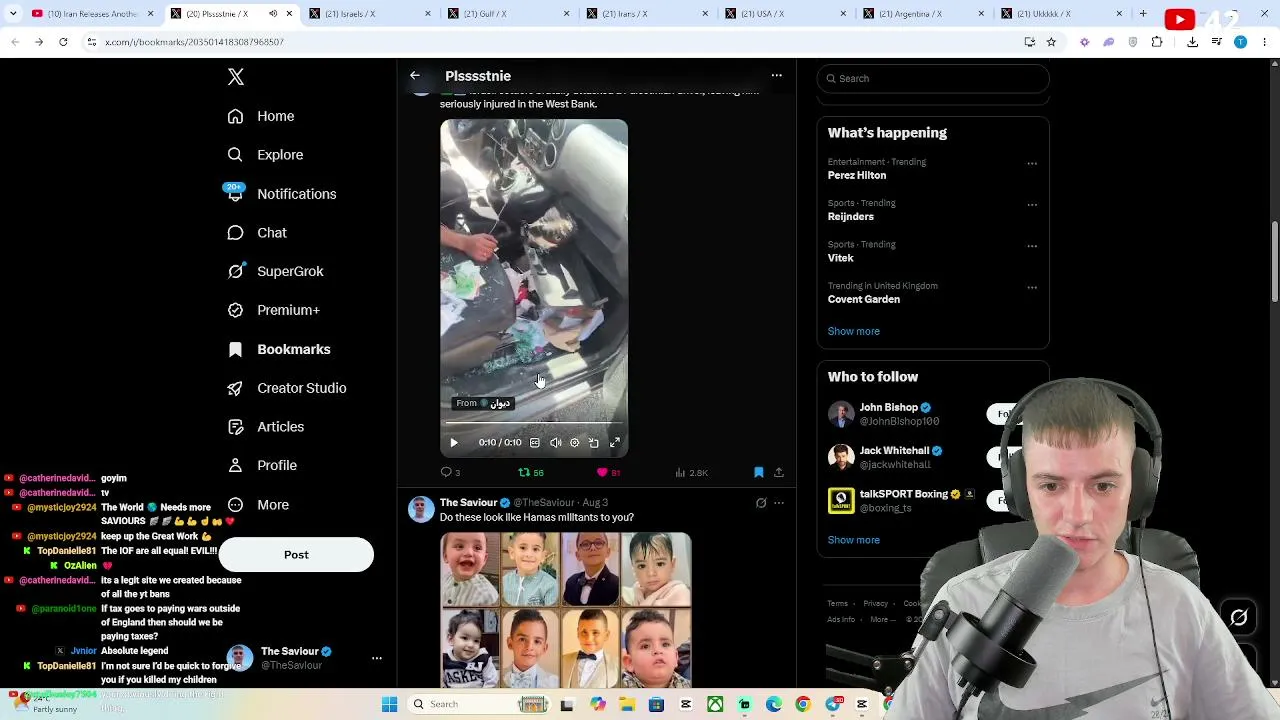
Task: Open Plsssstnie bookmark folder options menu
Action: (x=776, y=76)
